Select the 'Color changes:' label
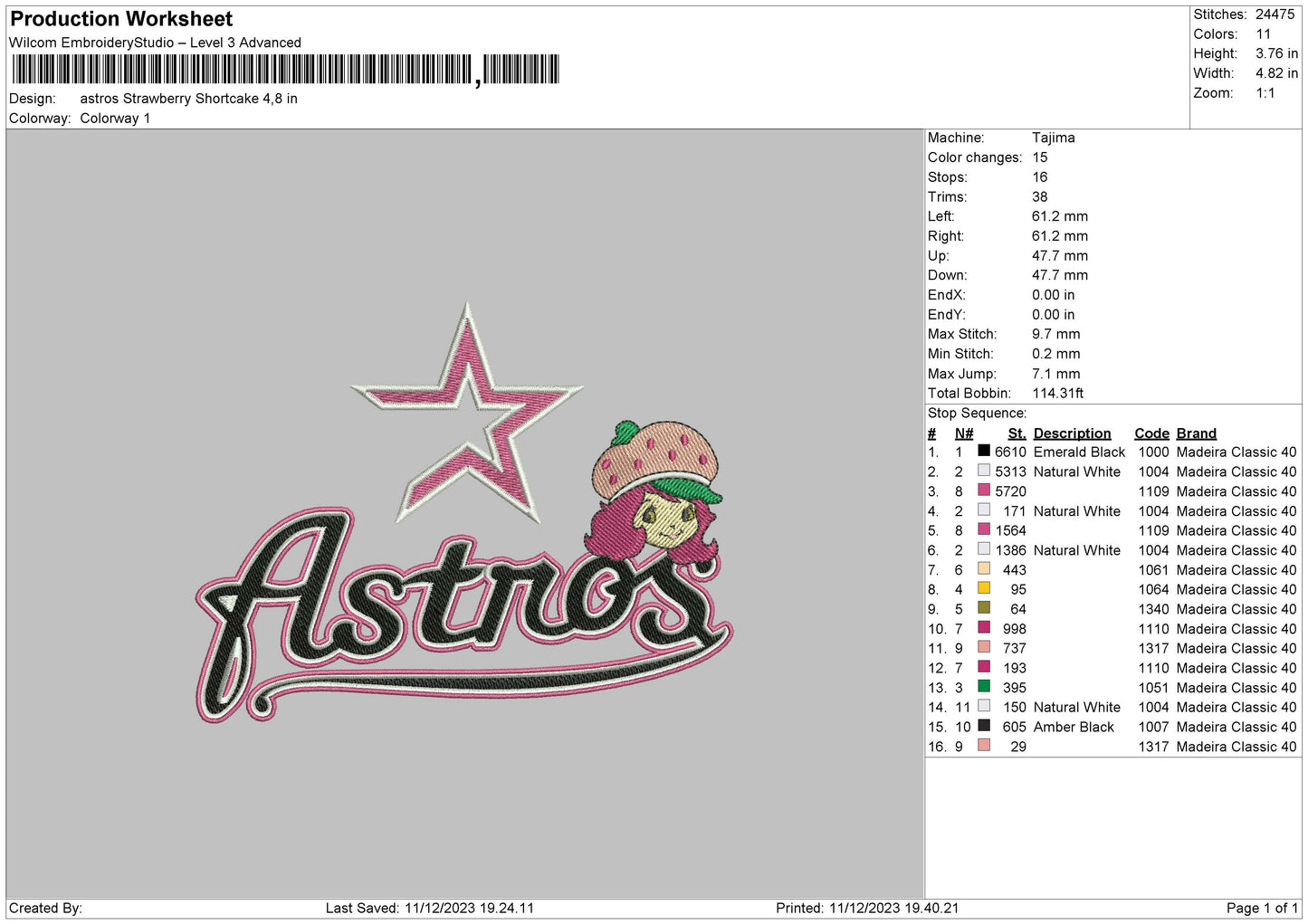Screen dimensions: 1308x924 click(x=975, y=157)
